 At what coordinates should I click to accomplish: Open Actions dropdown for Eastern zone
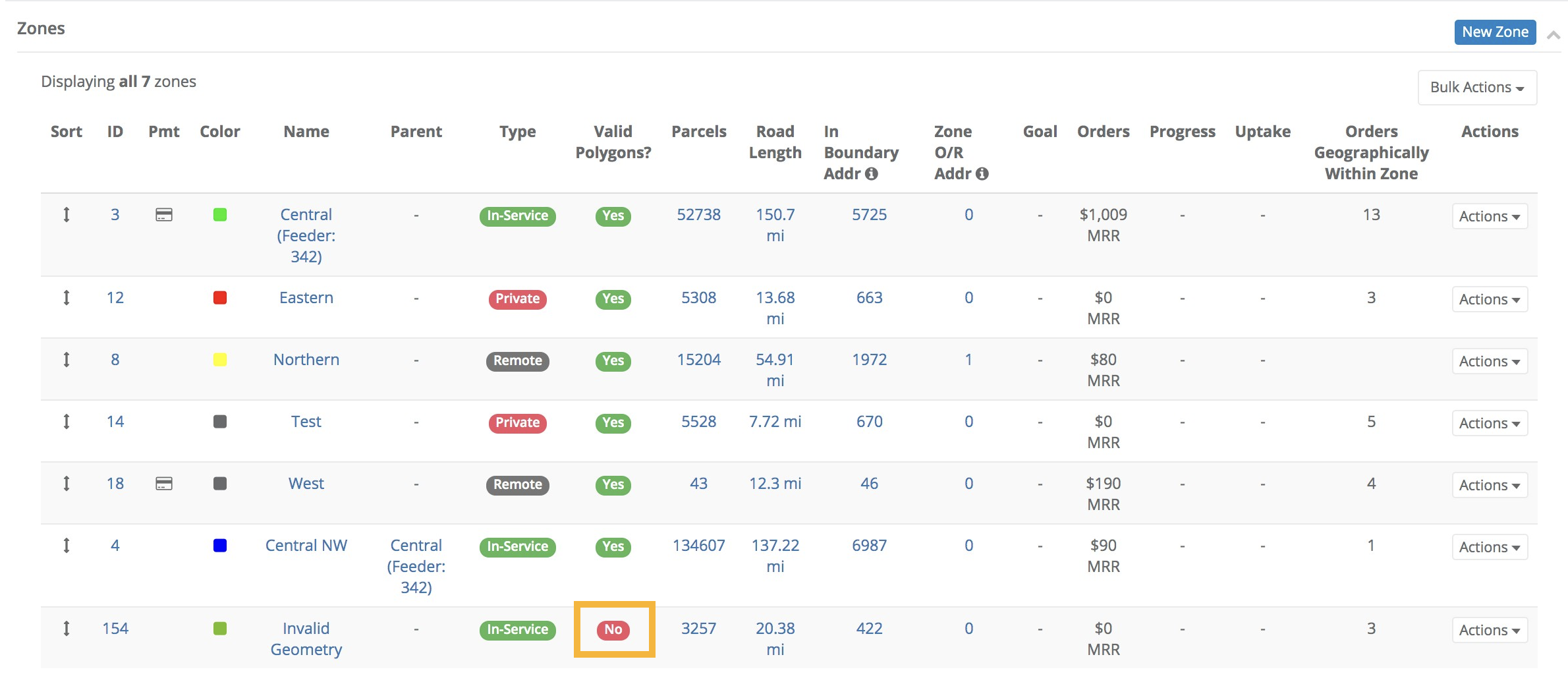coord(1489,299)
